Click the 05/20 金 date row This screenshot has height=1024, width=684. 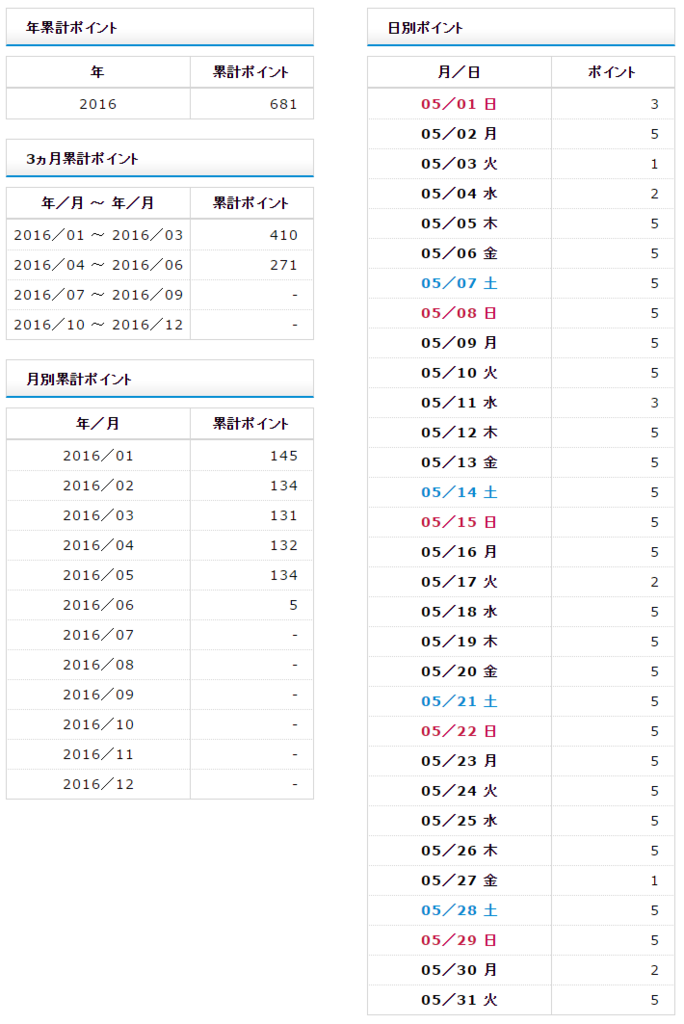521,672
